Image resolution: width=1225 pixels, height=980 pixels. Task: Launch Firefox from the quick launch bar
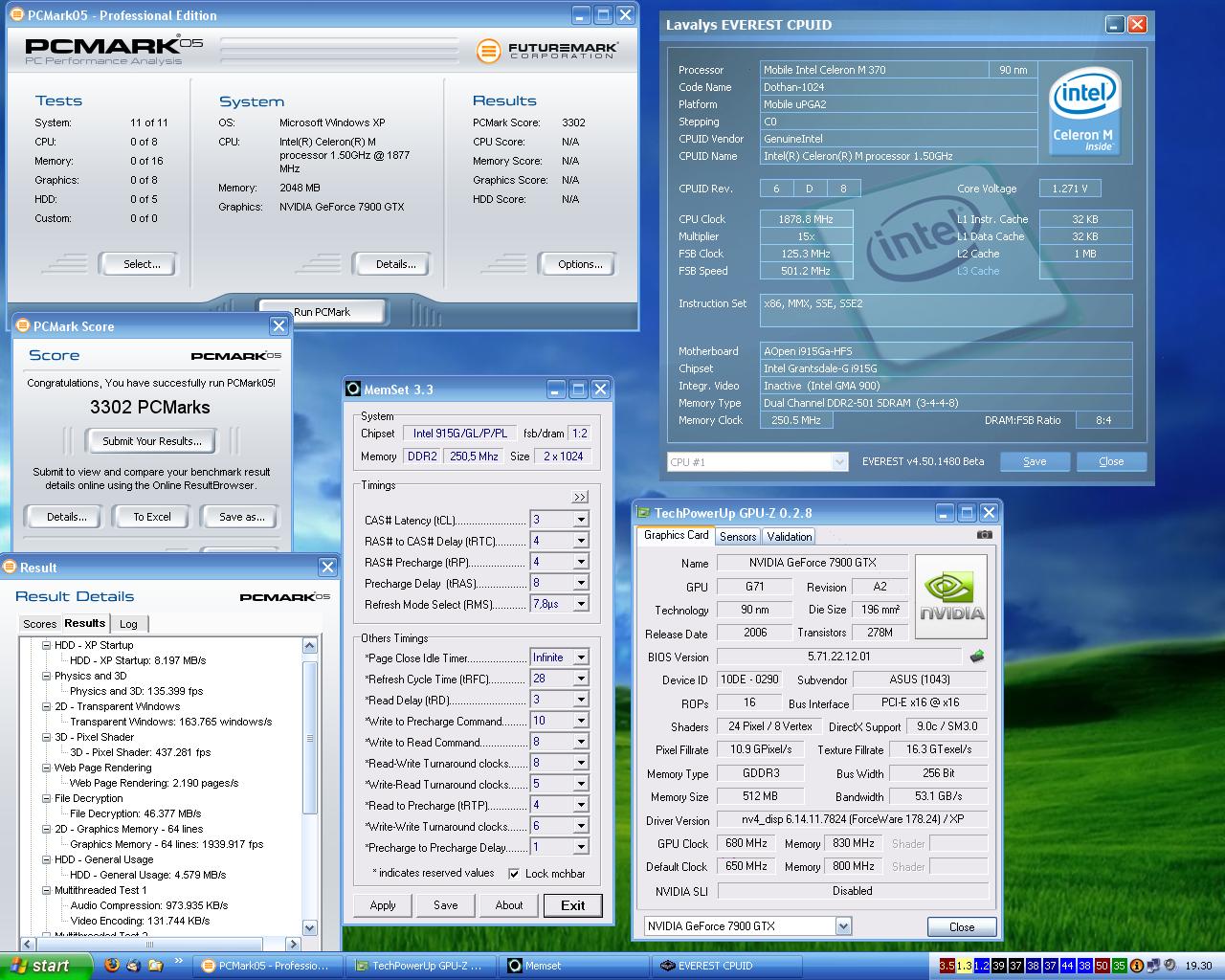[112, 965]
